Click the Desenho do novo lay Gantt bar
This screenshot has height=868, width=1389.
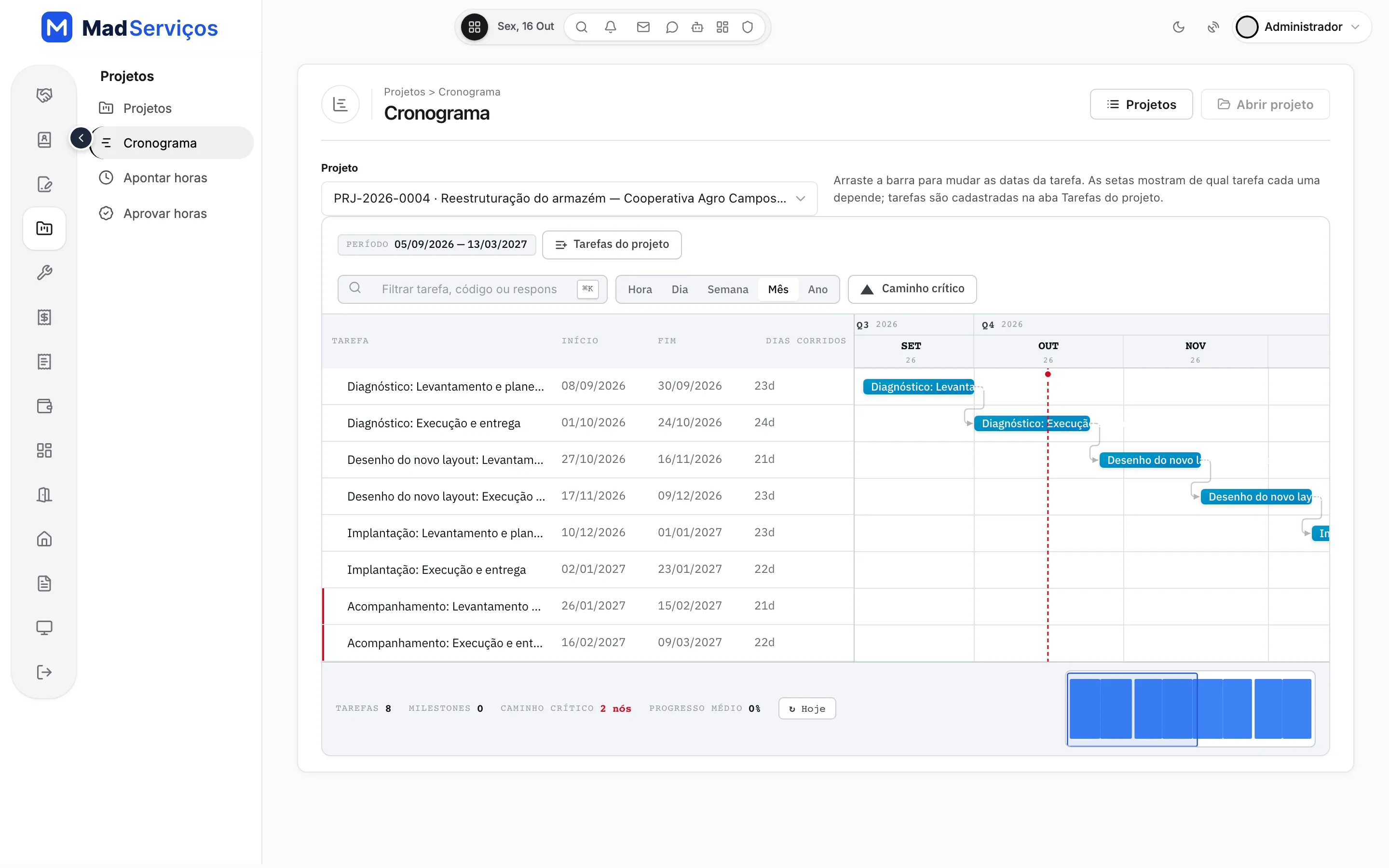click(x=1256, y=497)
